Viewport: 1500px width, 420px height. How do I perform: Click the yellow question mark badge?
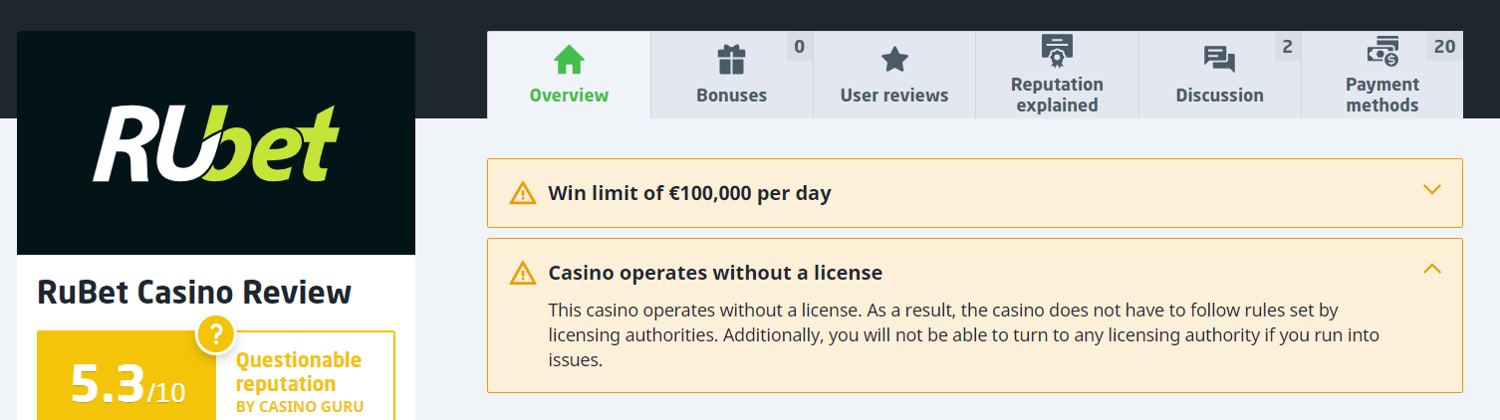216,334
